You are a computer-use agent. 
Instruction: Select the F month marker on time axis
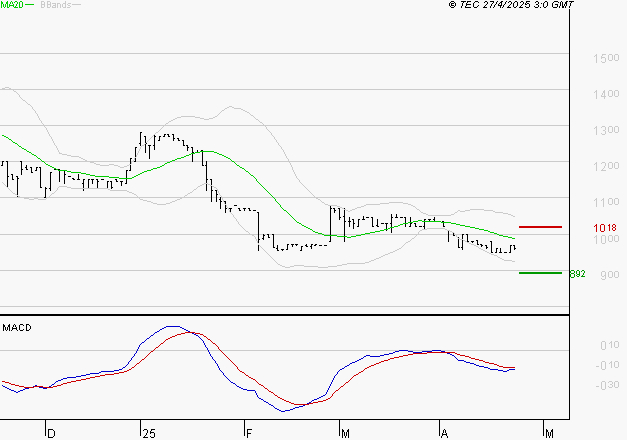[247, 432]
